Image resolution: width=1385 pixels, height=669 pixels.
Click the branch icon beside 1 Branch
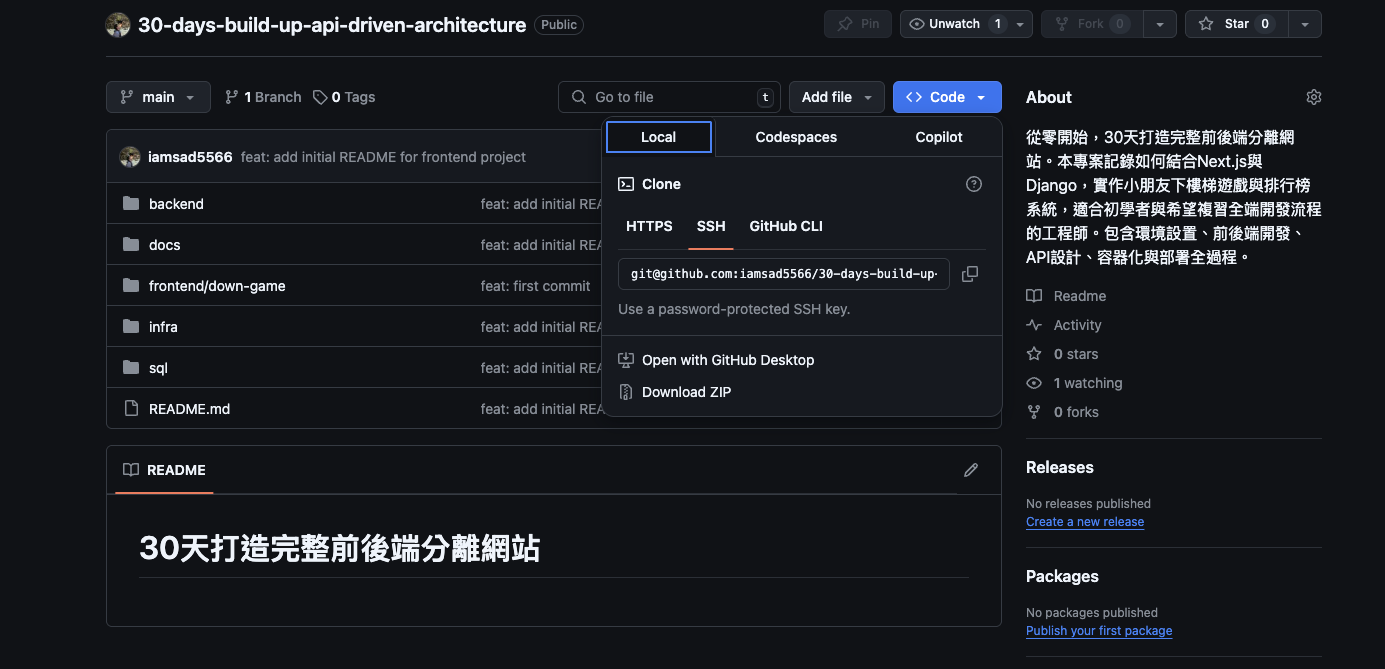[232, 97]
